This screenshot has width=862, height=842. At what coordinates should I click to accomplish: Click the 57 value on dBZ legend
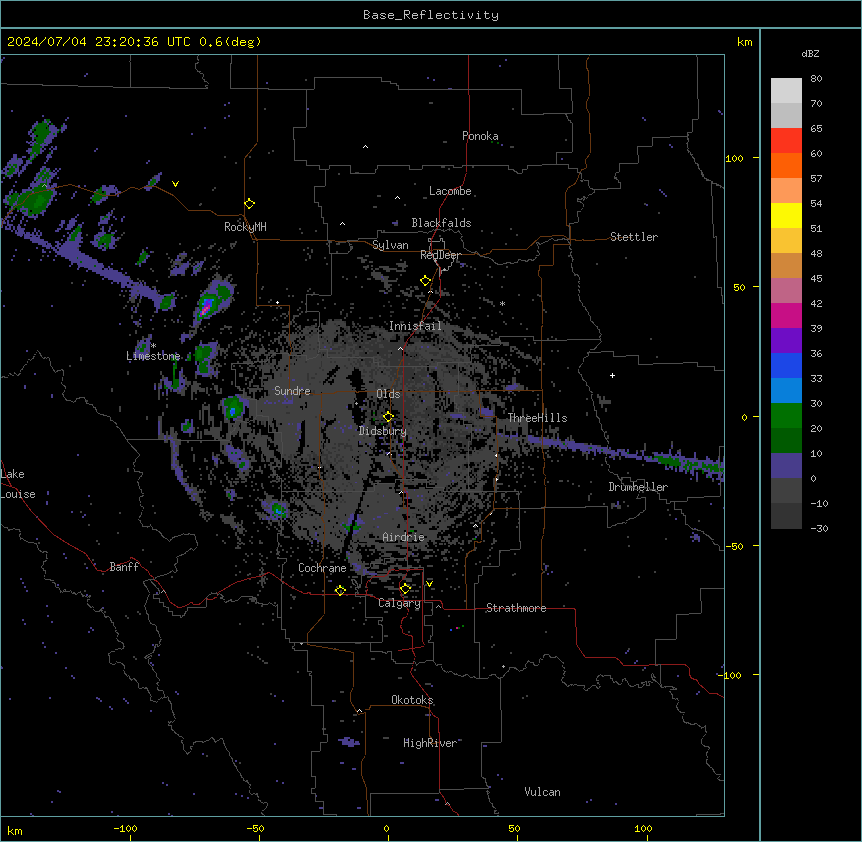coord(816,179)
